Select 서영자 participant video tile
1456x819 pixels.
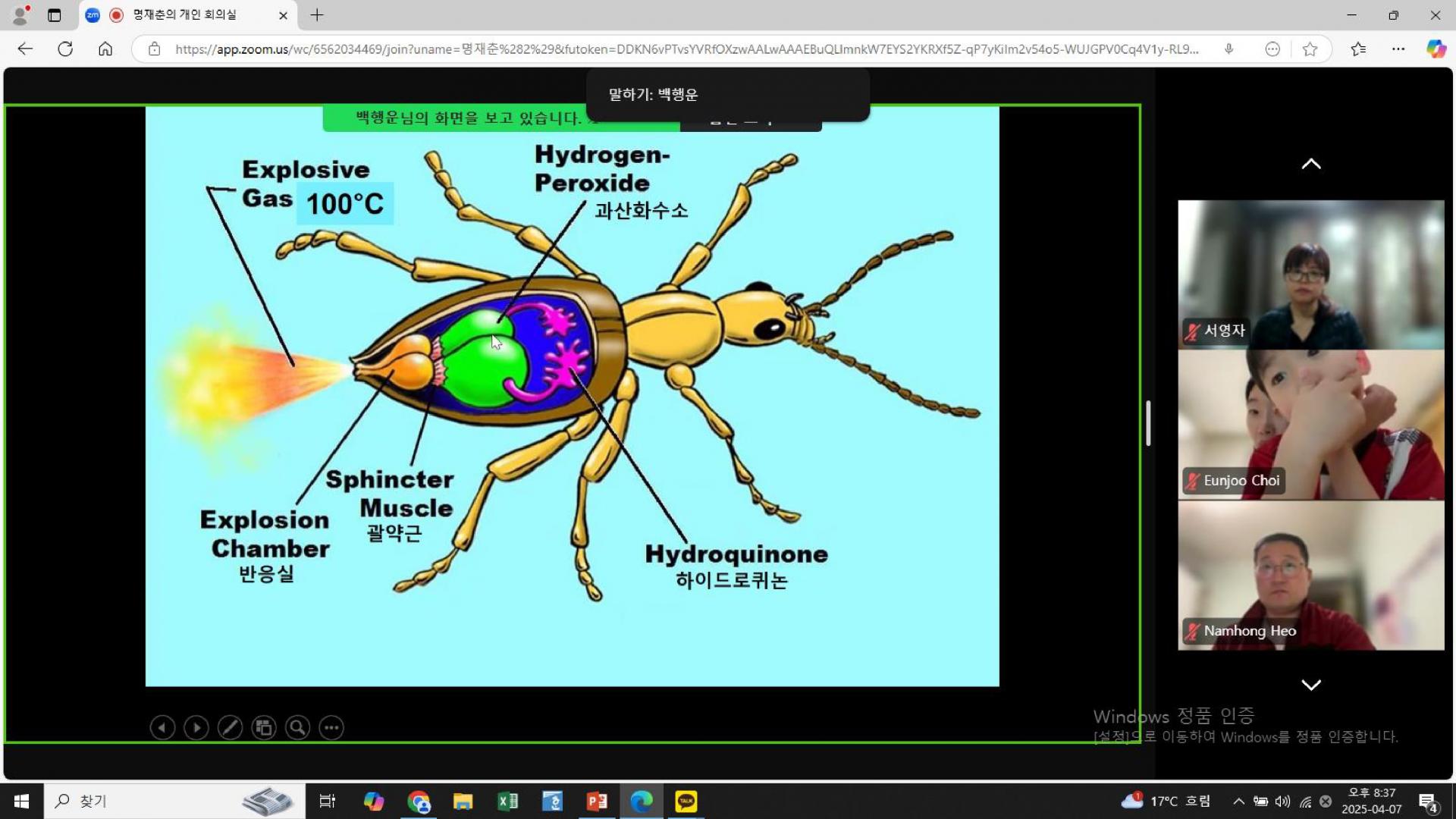pos(1311,275)
